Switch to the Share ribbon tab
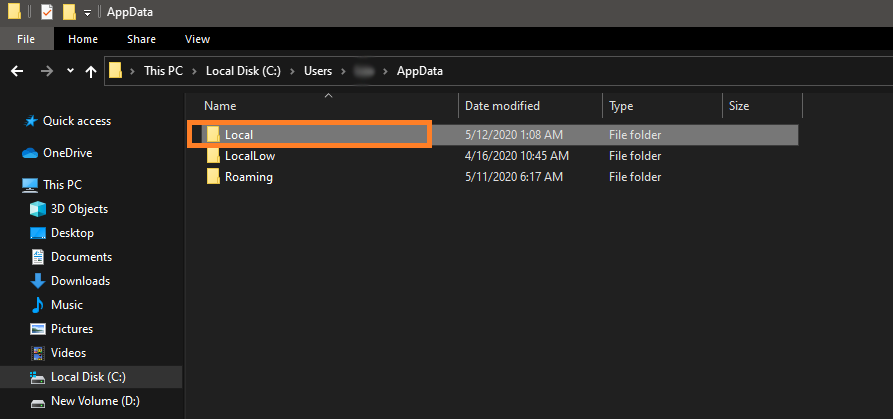 (x=141, y=39)
